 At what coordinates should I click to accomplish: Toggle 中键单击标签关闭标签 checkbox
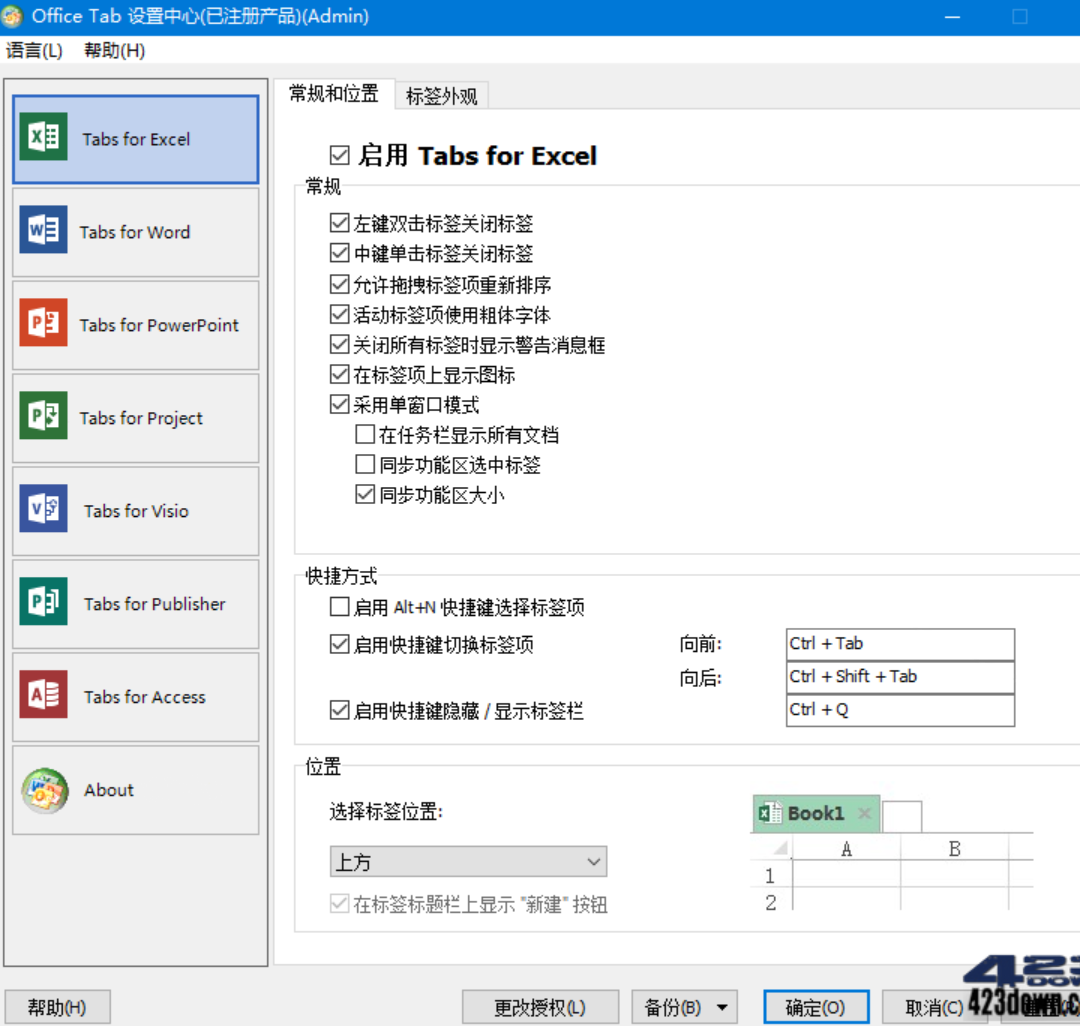tap(339, 253)
